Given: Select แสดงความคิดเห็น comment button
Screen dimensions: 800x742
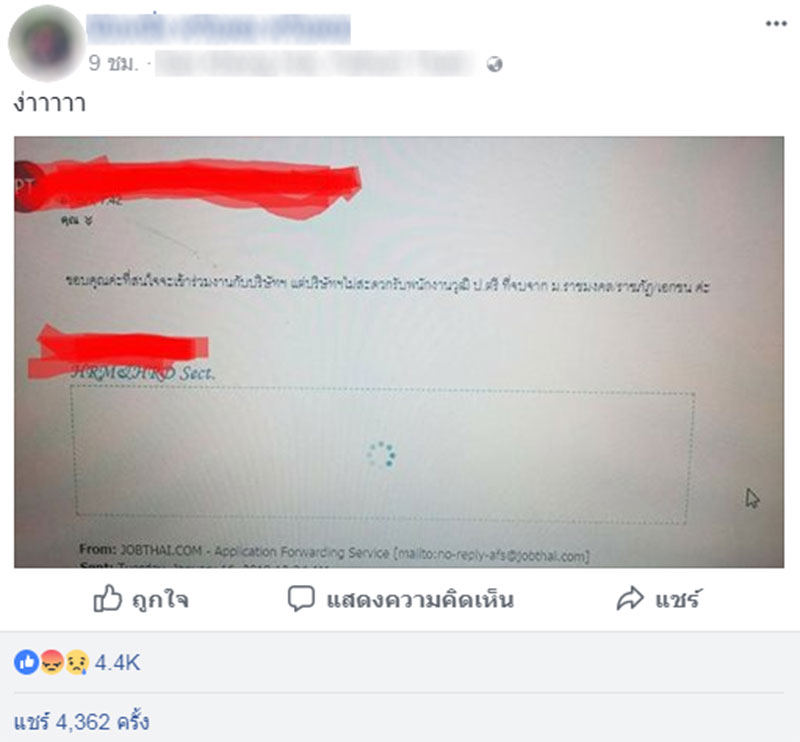Looking at the screenshot, I should pyautogui.click(x=401, y=599).
